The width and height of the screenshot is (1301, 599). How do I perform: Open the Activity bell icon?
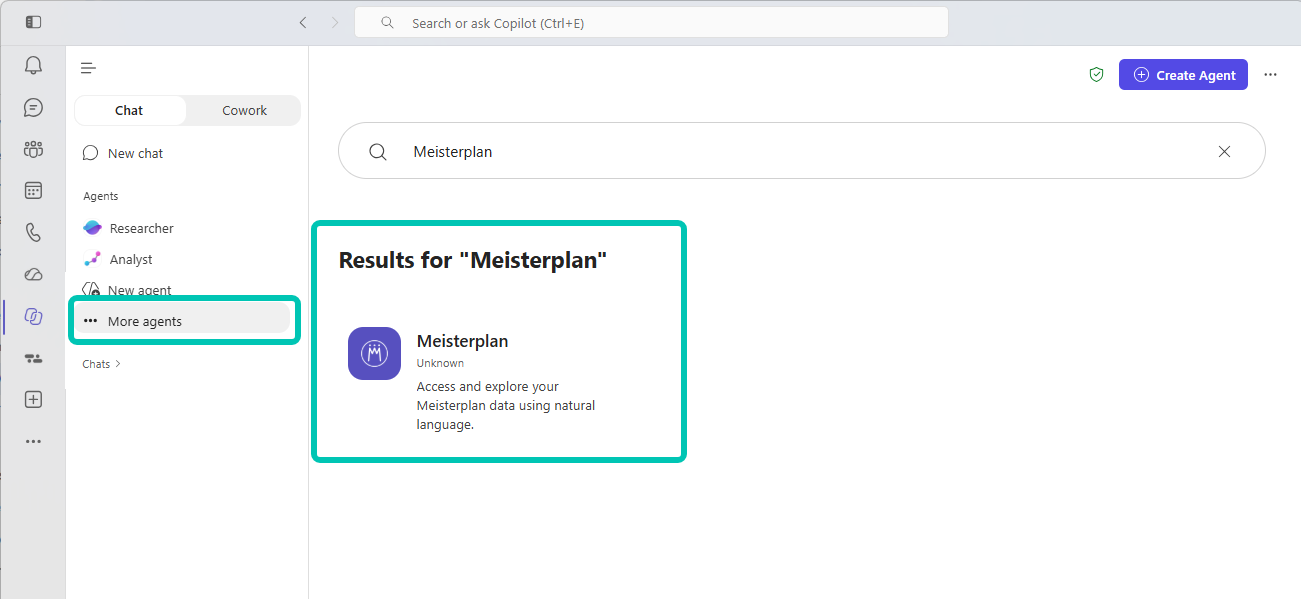pos(33,66)
